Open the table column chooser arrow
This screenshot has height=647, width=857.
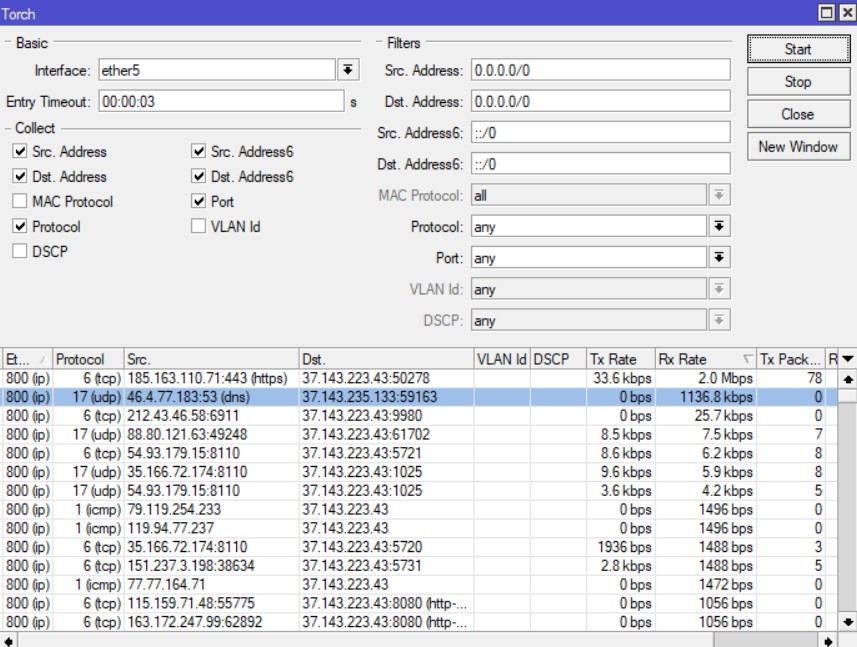[x=848, y=359]
